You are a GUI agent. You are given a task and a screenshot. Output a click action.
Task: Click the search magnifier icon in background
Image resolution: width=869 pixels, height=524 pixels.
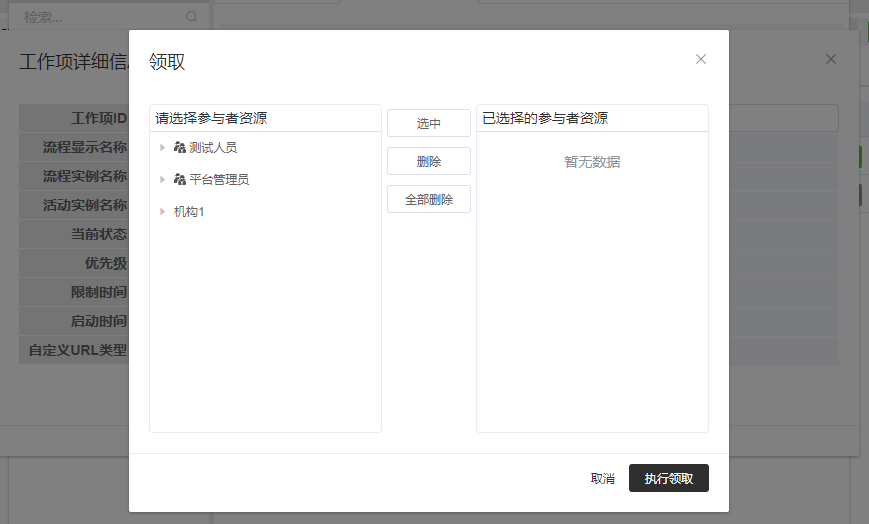(x=192, y=17)
